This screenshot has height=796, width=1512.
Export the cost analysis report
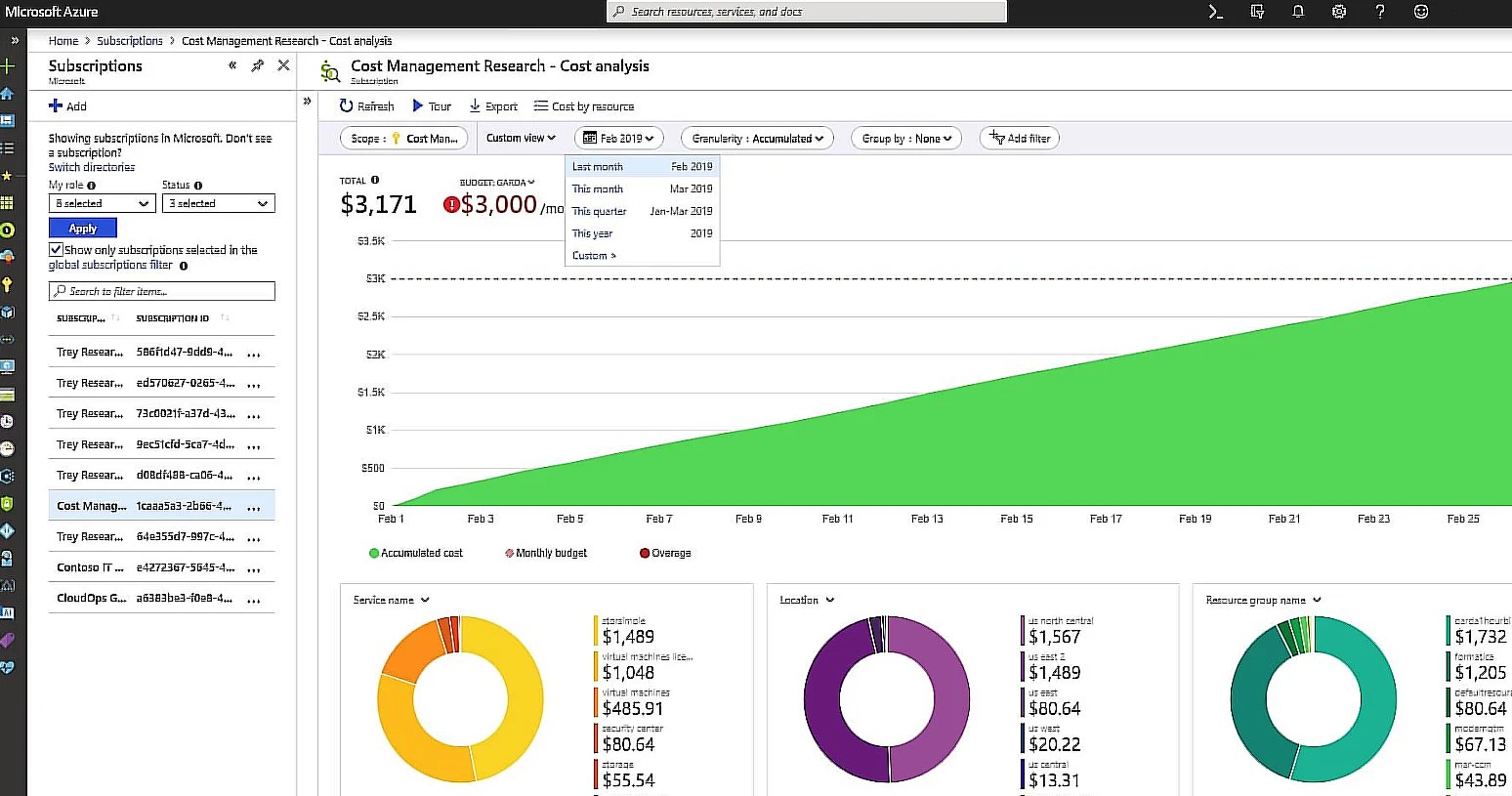(492, 105)
